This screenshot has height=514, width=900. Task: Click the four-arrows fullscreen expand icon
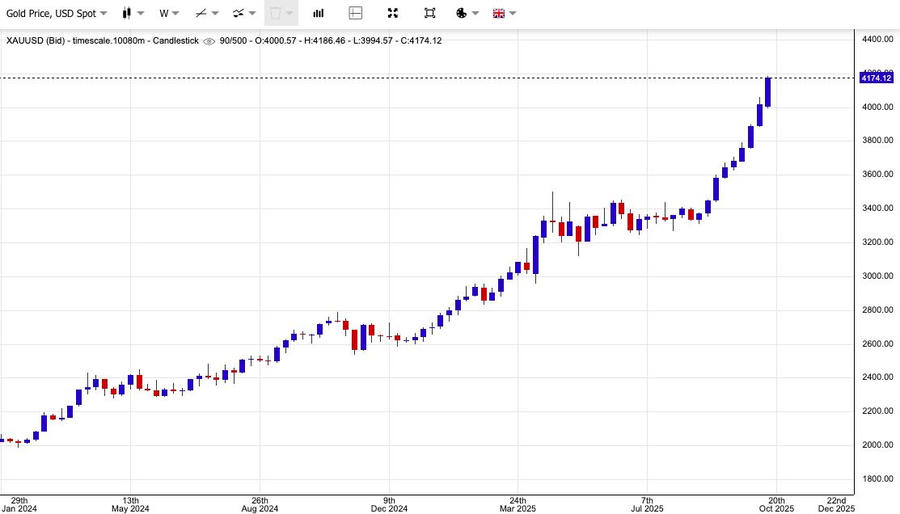pos(393,13)
